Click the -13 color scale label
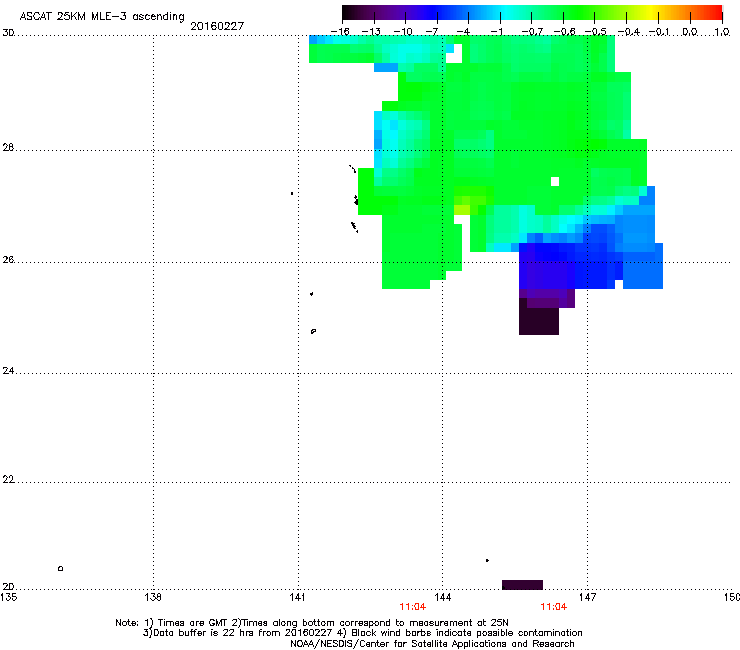740x650 pixels. [x=371, y=32]
